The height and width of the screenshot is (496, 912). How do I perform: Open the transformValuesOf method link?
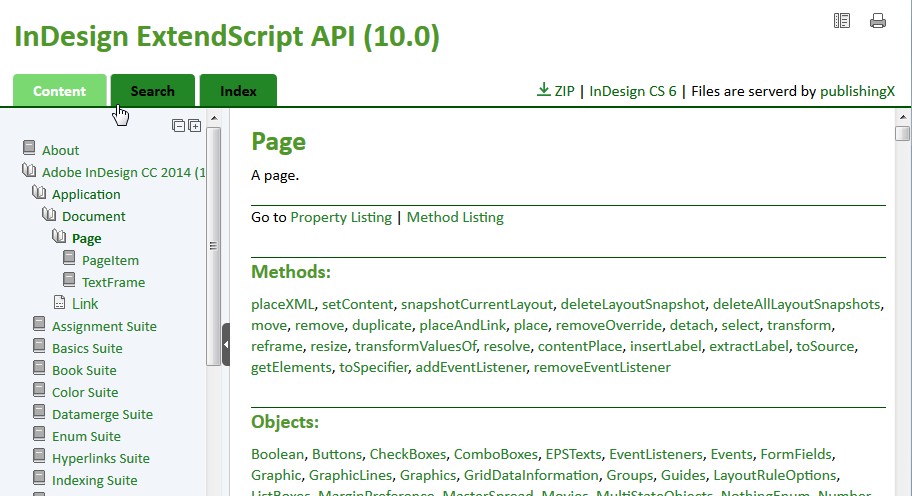pyautogui.click(x=416, y=346)
